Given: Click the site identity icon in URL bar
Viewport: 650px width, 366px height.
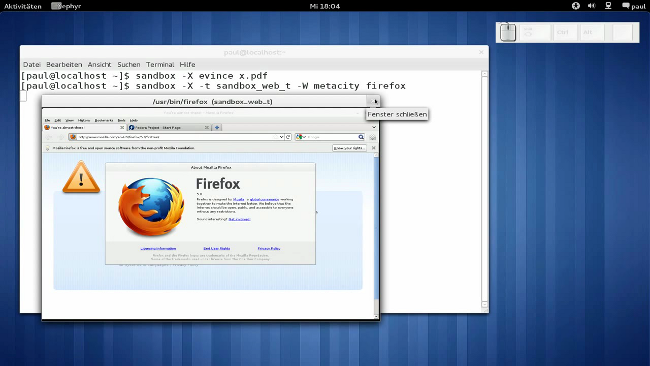Looking at the screenshot, I should coord(73,137).
